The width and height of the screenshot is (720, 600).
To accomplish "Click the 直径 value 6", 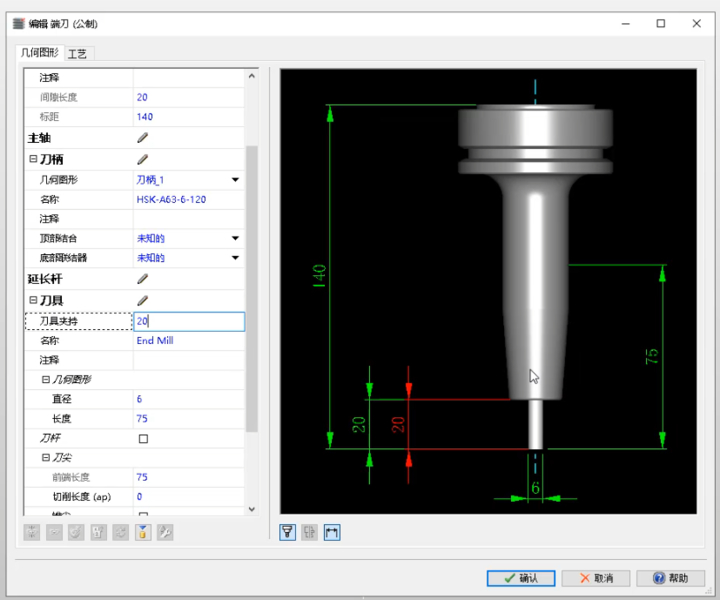I will tap(140, 399).
